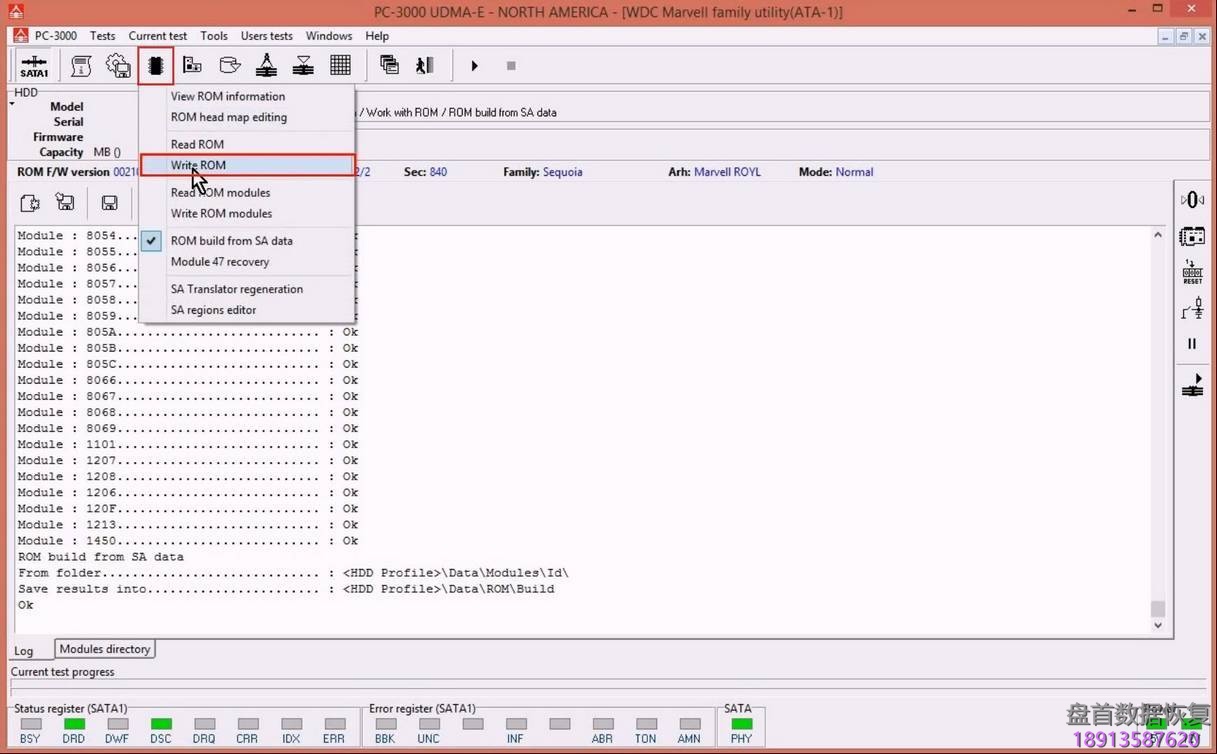Pause the utility using the pause icon
Screen dimensions: 1217x754
[x=1192, y=343]
